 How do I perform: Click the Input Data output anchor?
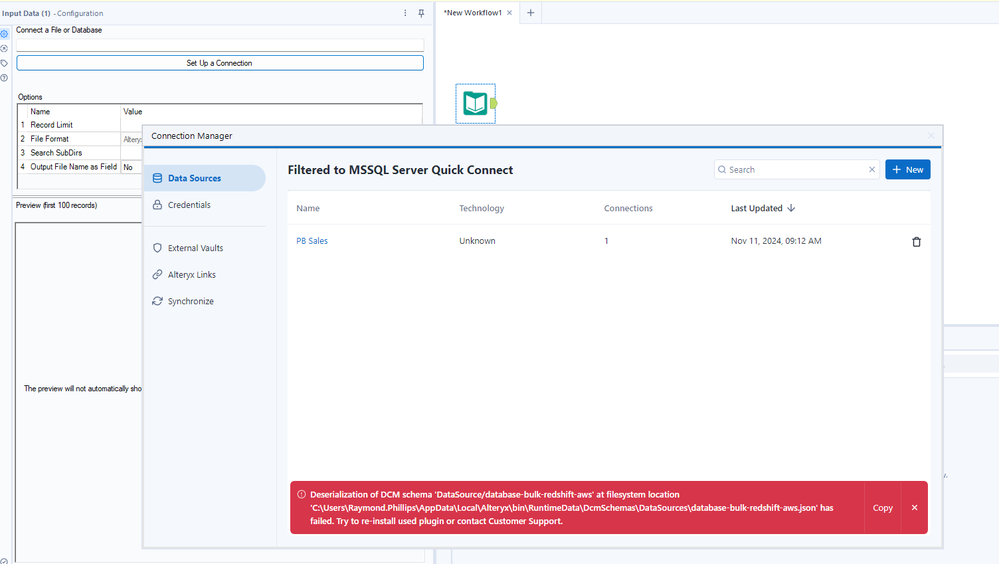[493, 103]
